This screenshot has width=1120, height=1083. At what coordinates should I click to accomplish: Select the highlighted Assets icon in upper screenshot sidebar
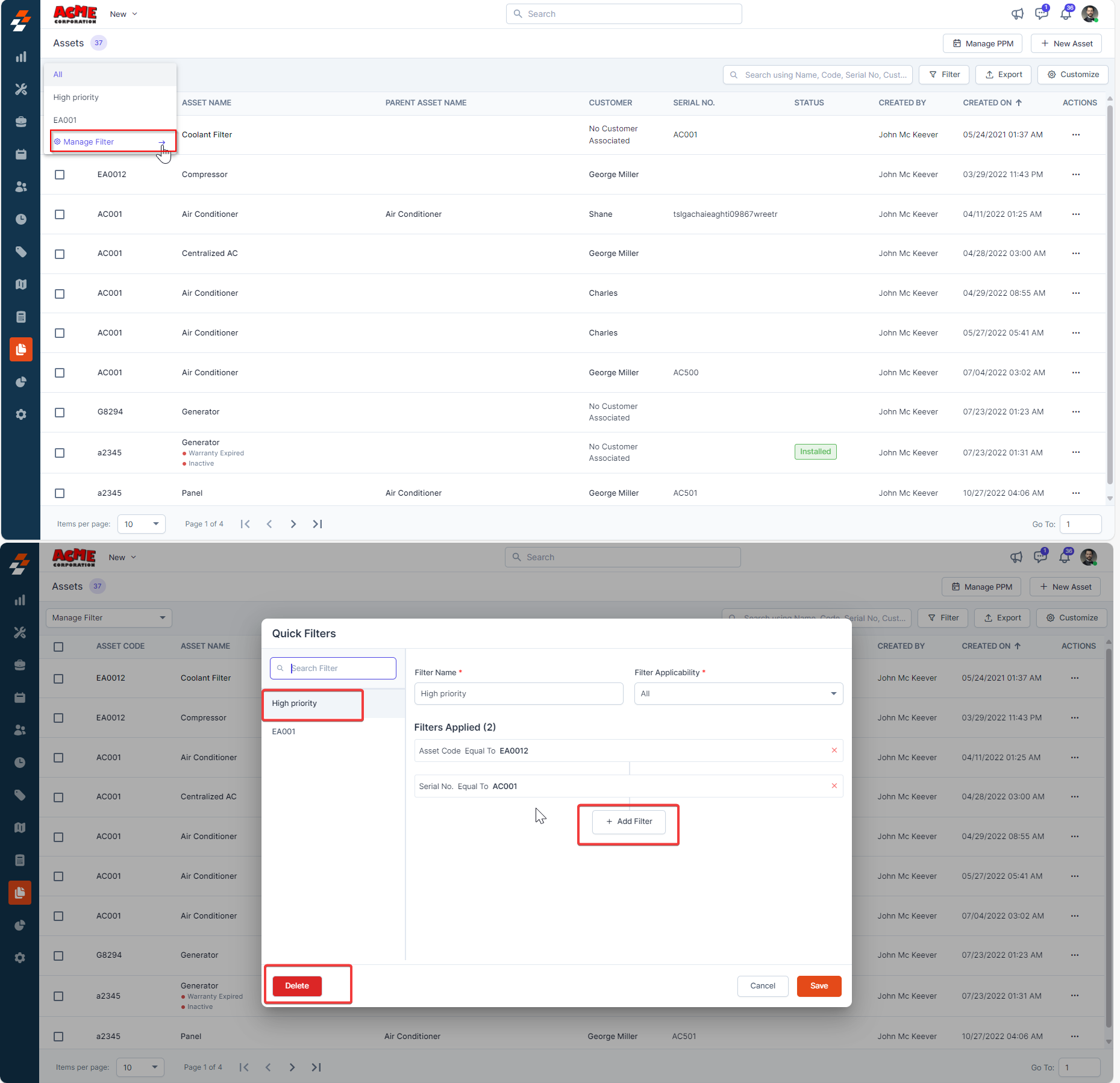coord(21,349)
